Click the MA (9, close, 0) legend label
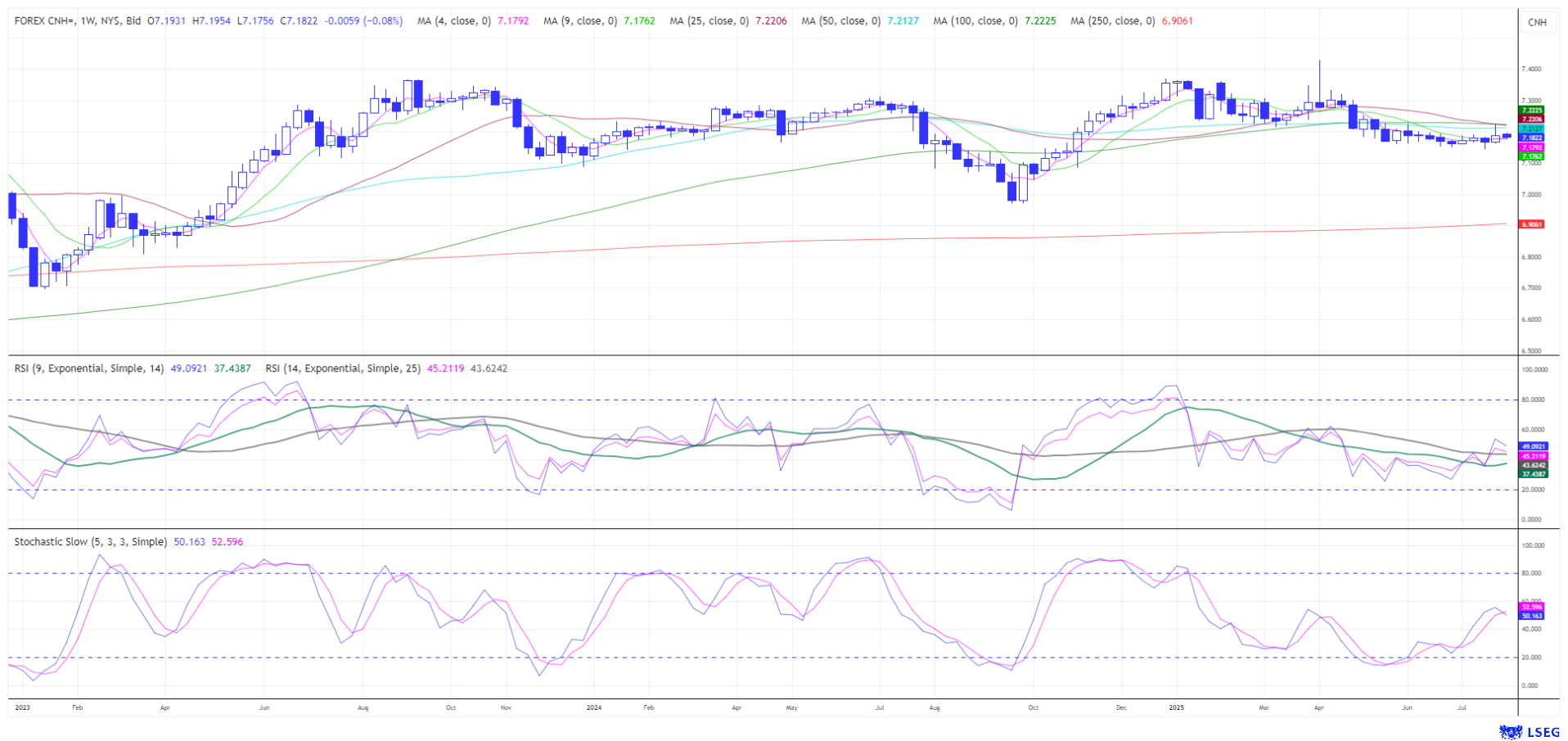1568x741 pixels. tap(579, 21)
